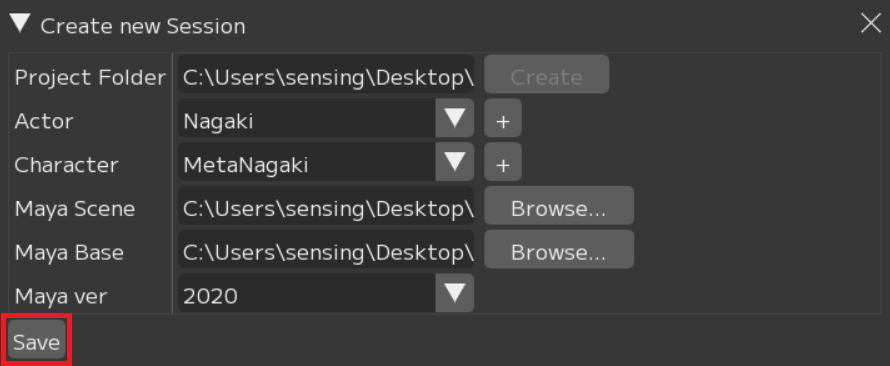Save the new session
The width and height of the screenshot is (890, 366).
[37, 339]
